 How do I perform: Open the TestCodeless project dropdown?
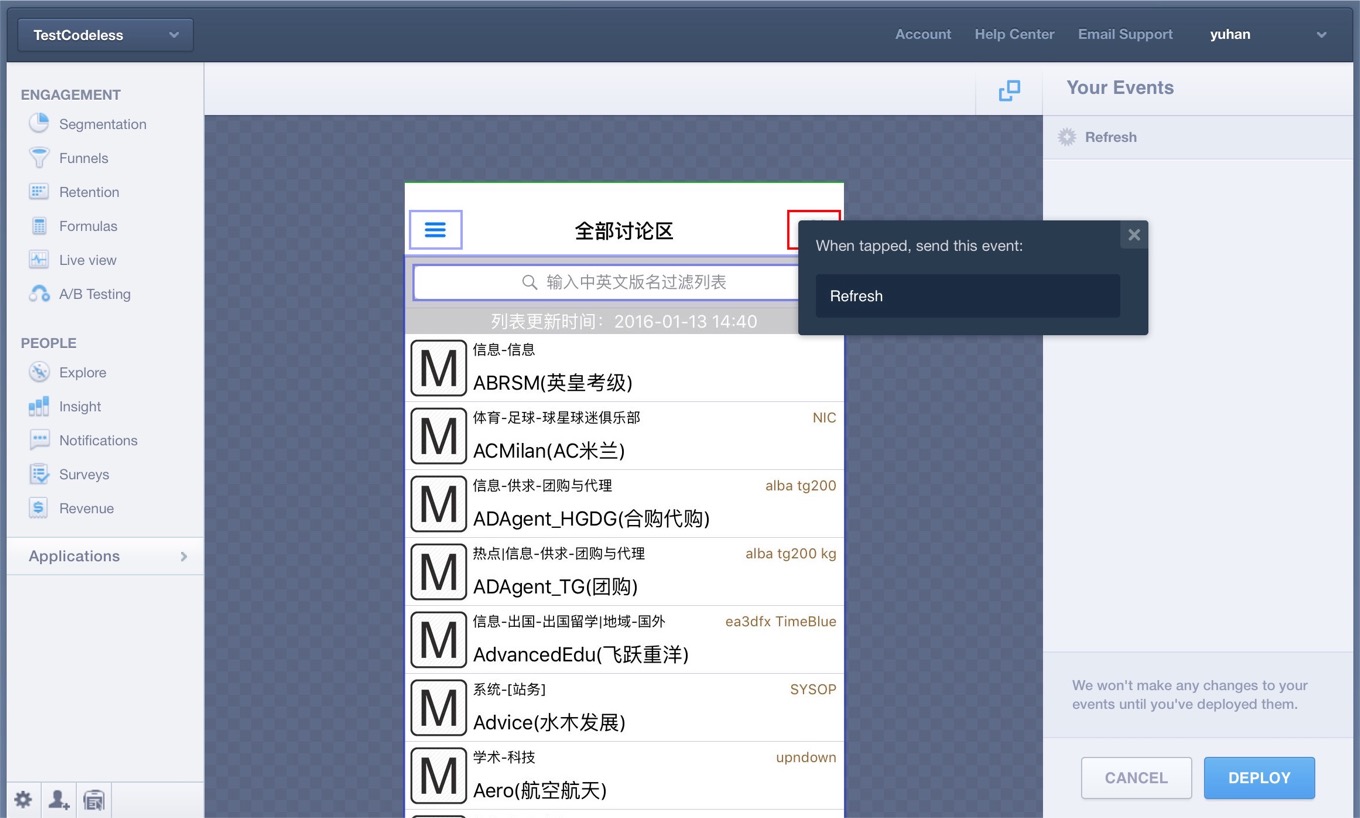(x=104, y=34)
